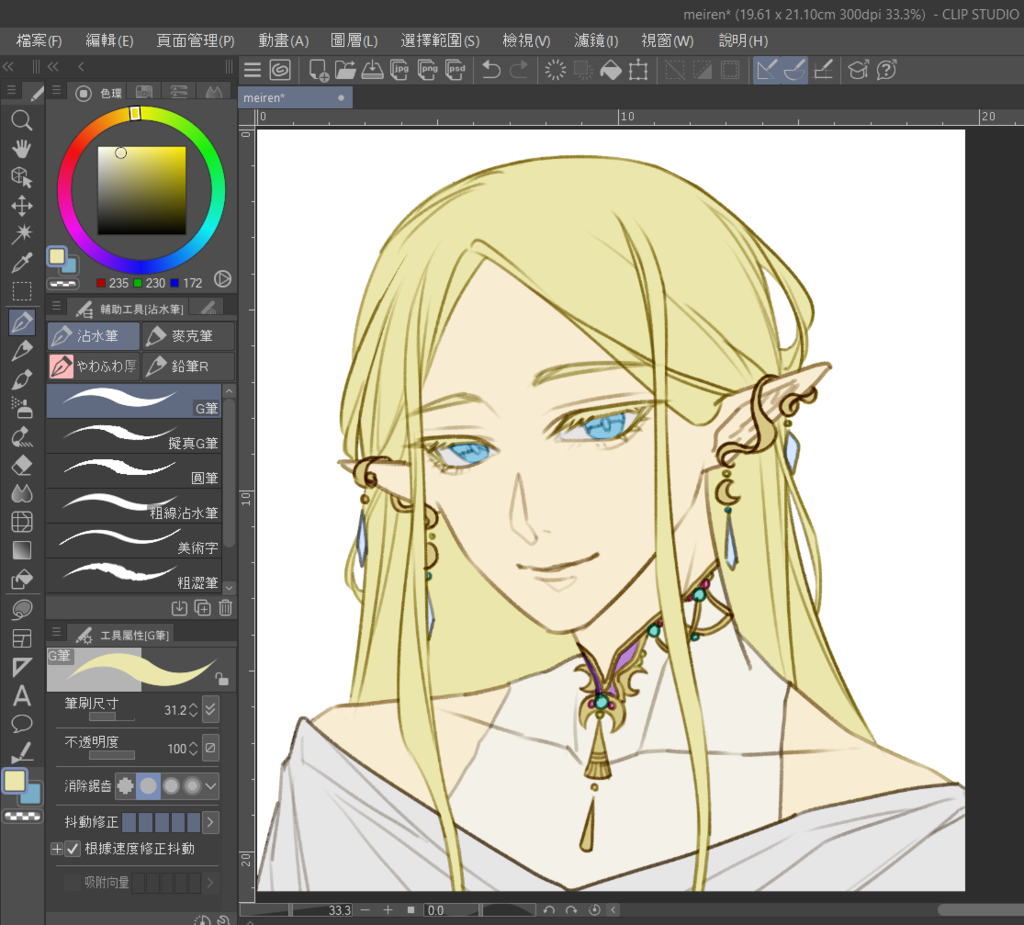
Task: Choose the 粗澀筆 brush
Action: (134, 576)
